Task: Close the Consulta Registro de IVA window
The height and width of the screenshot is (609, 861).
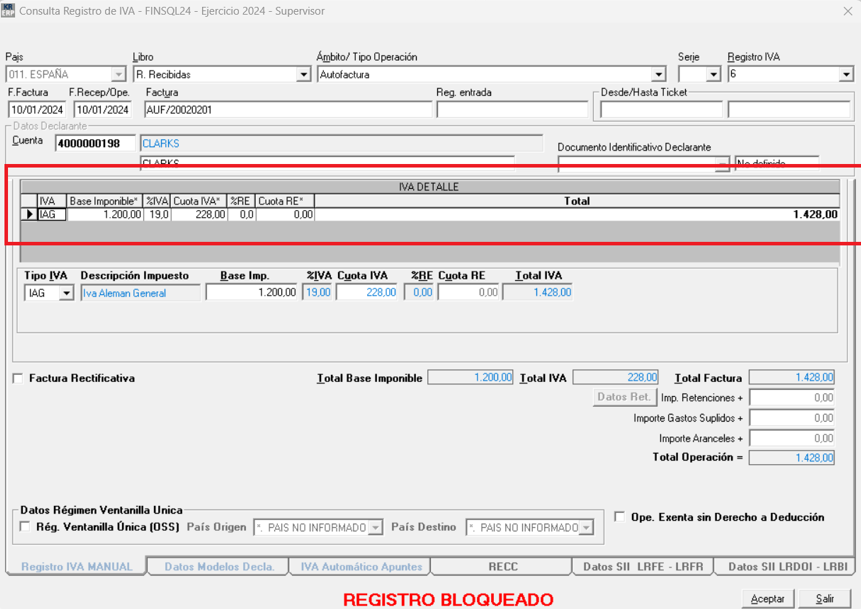Action: (848, 11)
